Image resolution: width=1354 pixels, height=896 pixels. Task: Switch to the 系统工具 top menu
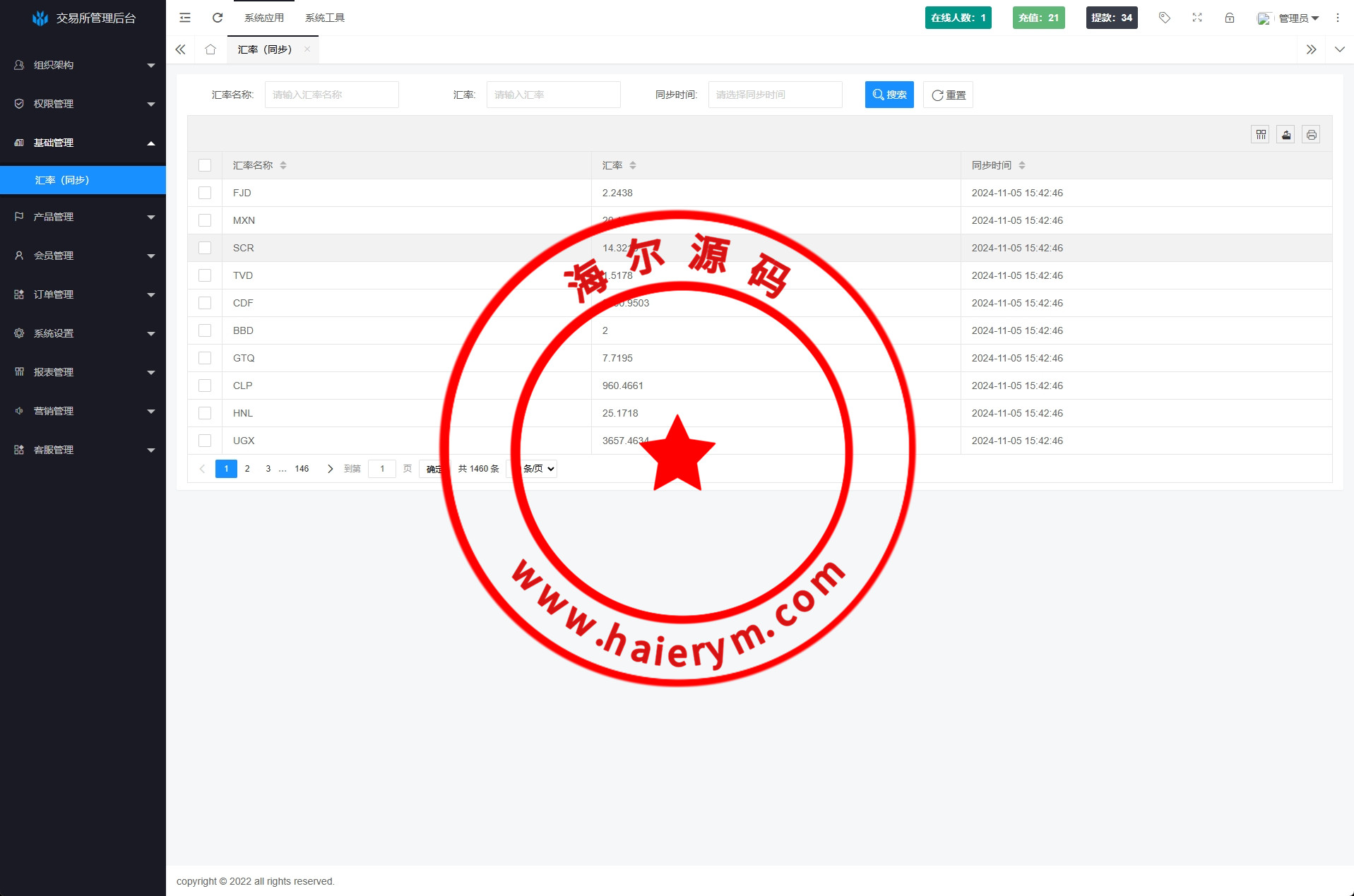tap(325, 18)
